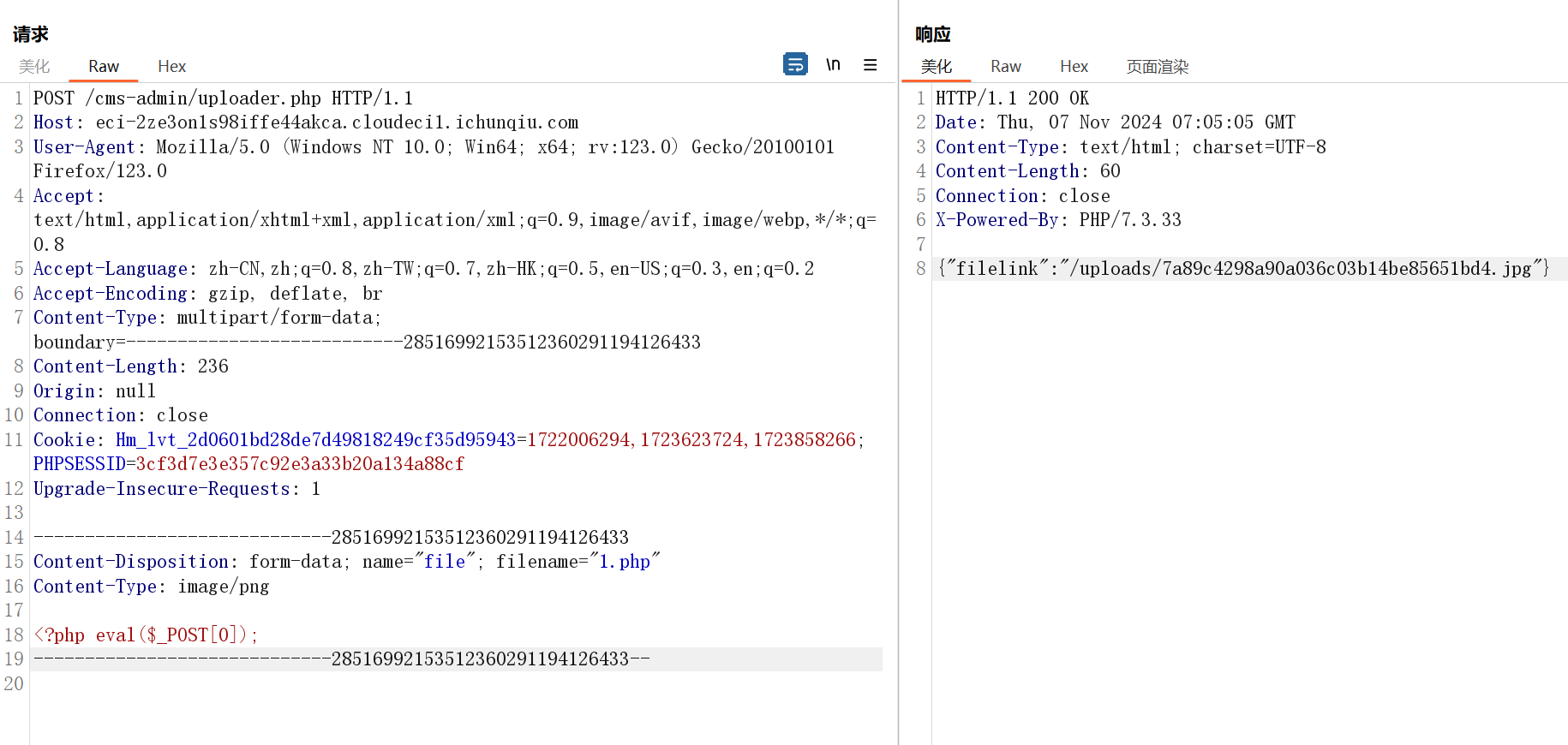
Task: Toggle show non-printable characters \n icon
Action: (833, 64)
